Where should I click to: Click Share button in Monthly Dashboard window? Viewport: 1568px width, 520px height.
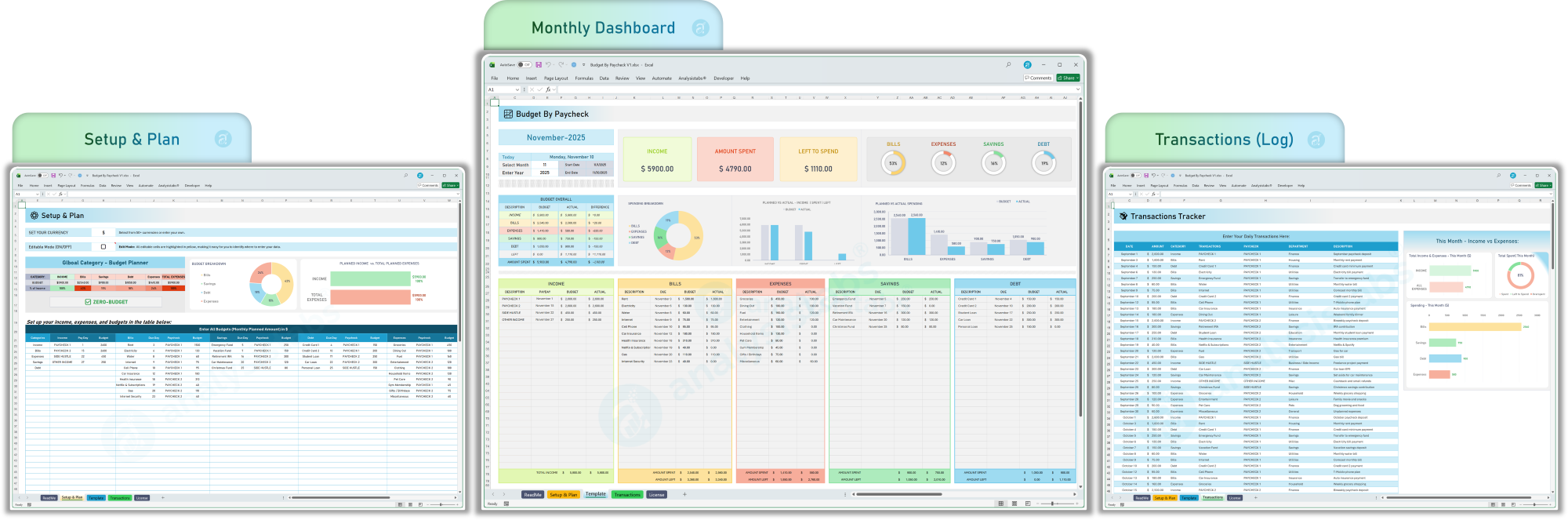[x=1066, y=78]
